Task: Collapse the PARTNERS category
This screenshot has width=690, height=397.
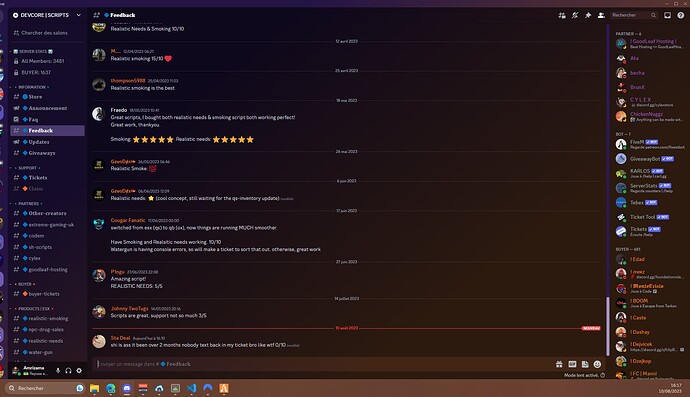Action: [x=29, y=203]
